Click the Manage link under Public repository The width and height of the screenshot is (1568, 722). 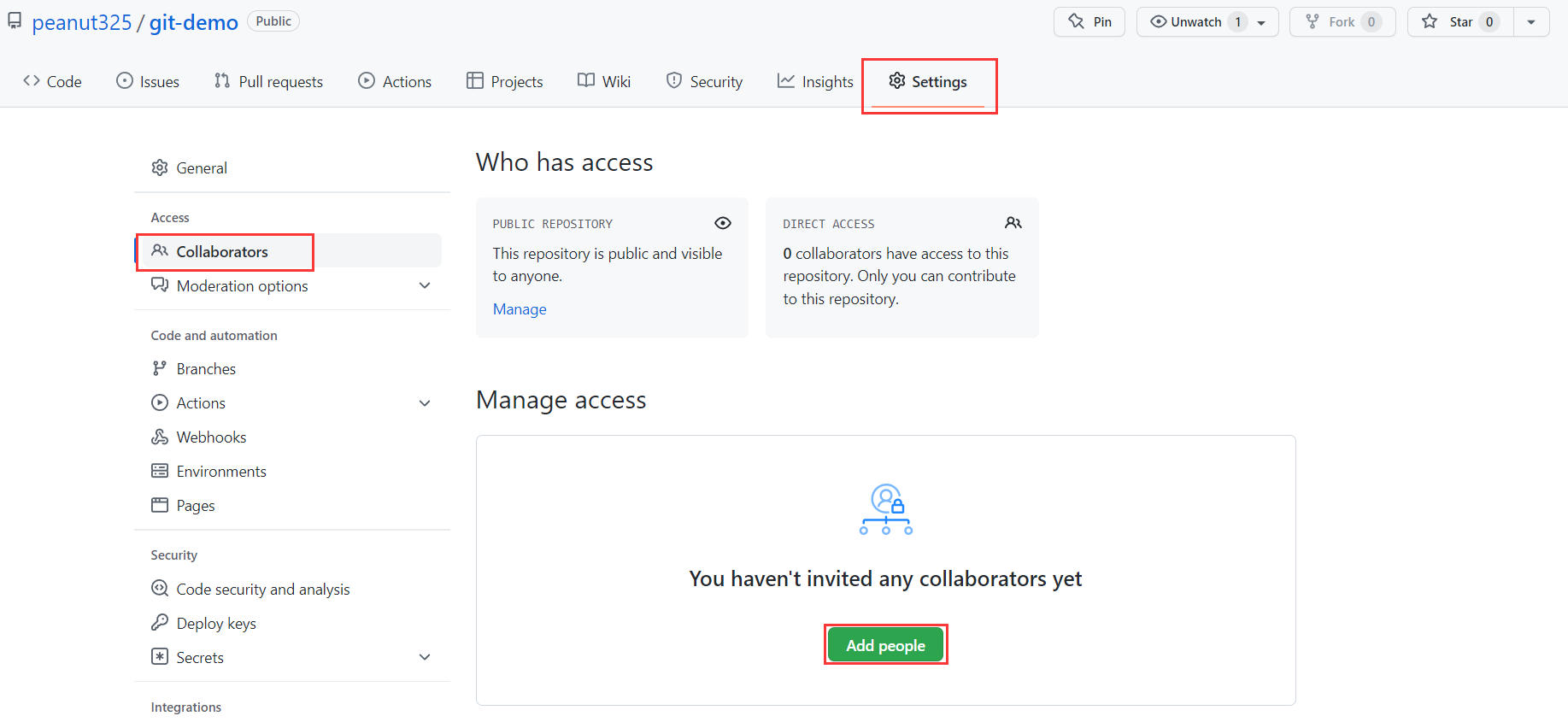[x=520, y=309]
